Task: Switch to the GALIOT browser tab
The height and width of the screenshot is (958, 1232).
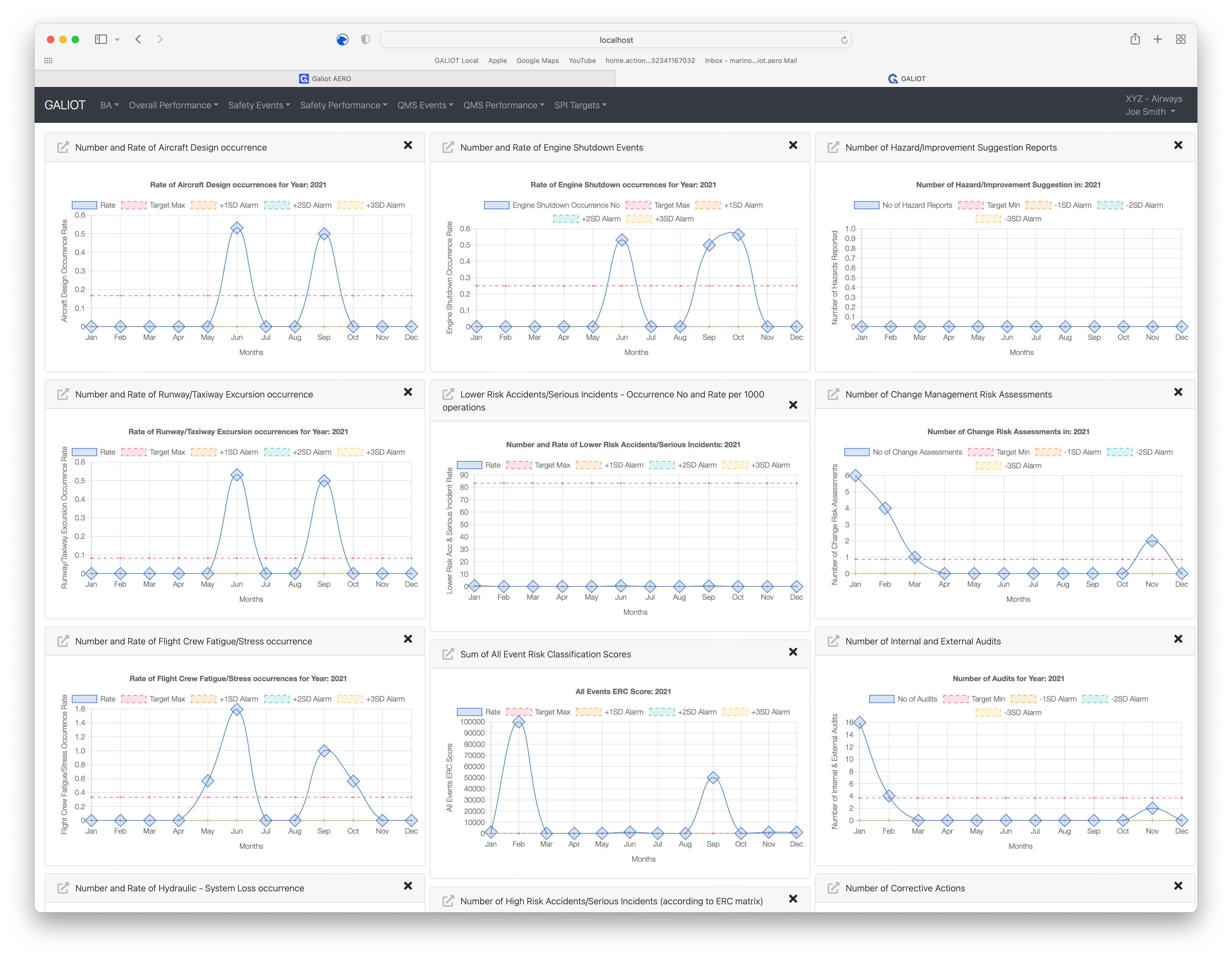Action: tap(906, 79)
